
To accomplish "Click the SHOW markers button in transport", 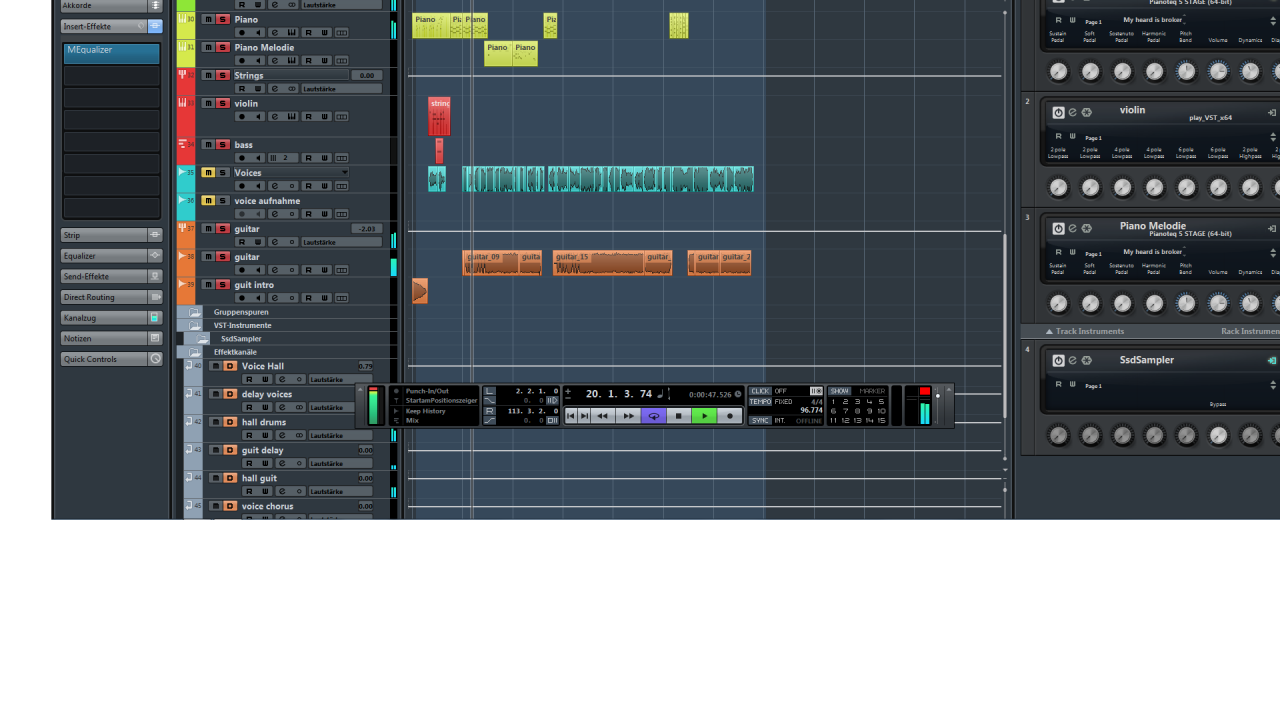I will (839, 391).
